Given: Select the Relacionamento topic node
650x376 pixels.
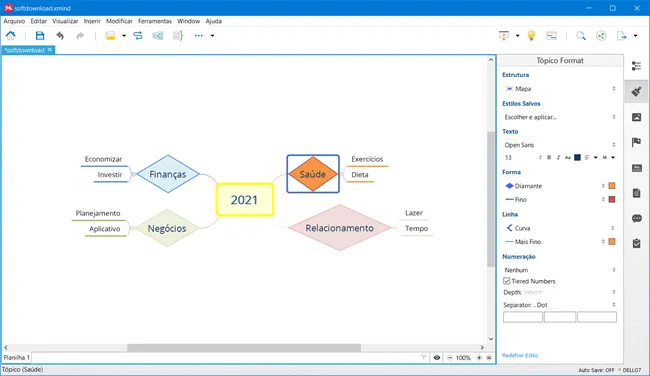Looking at the screenshot, I should pyautogui.click(x=340, y=228).
